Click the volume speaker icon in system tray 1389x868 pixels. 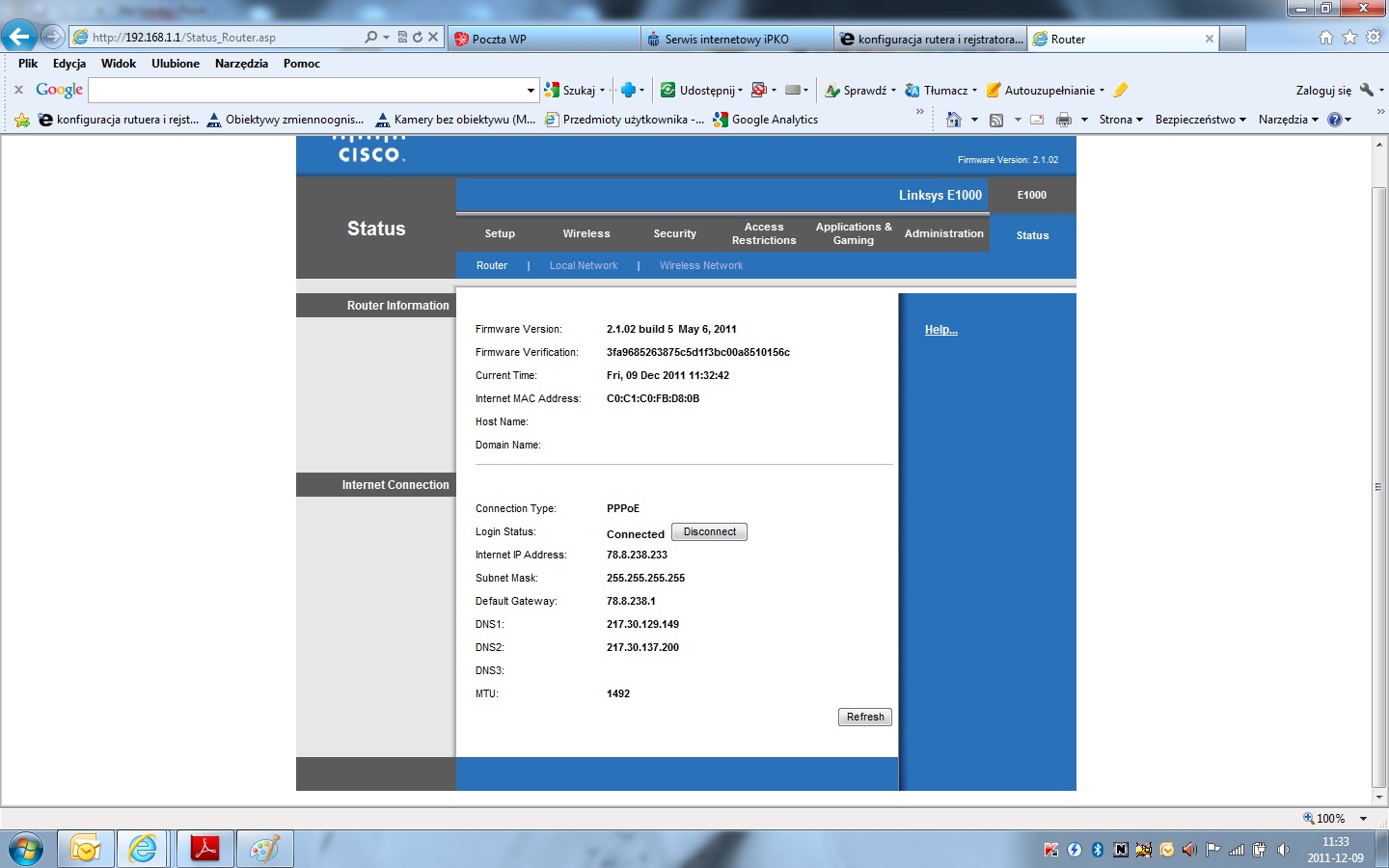(x=1283, y=850)
